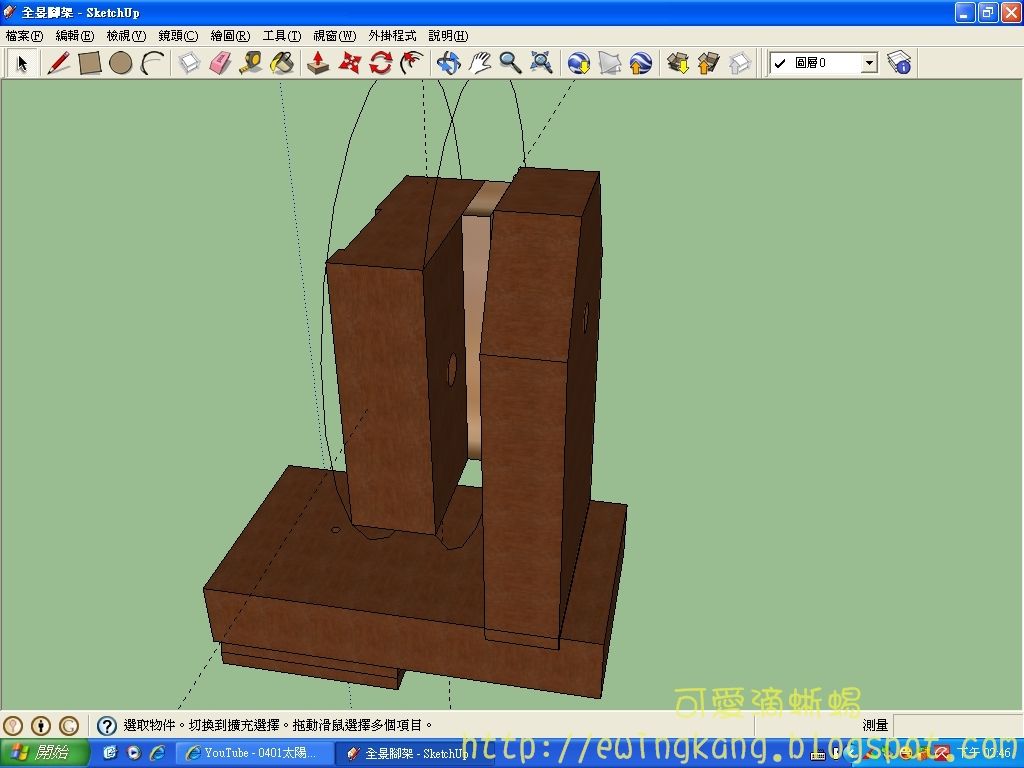Image resolution: width=1024 pixels, height=768 pixels.
Task: Choose the Tape Measure tool
Action: [x=251, y=63]
